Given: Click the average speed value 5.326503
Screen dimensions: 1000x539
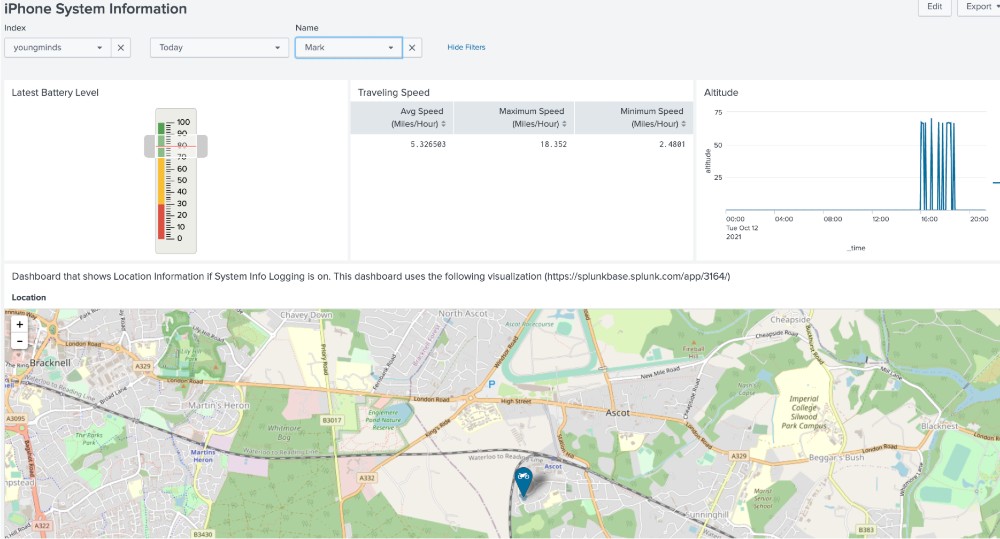Looking at the screenshot, I should pyautogui.click(x=428, y=144).
